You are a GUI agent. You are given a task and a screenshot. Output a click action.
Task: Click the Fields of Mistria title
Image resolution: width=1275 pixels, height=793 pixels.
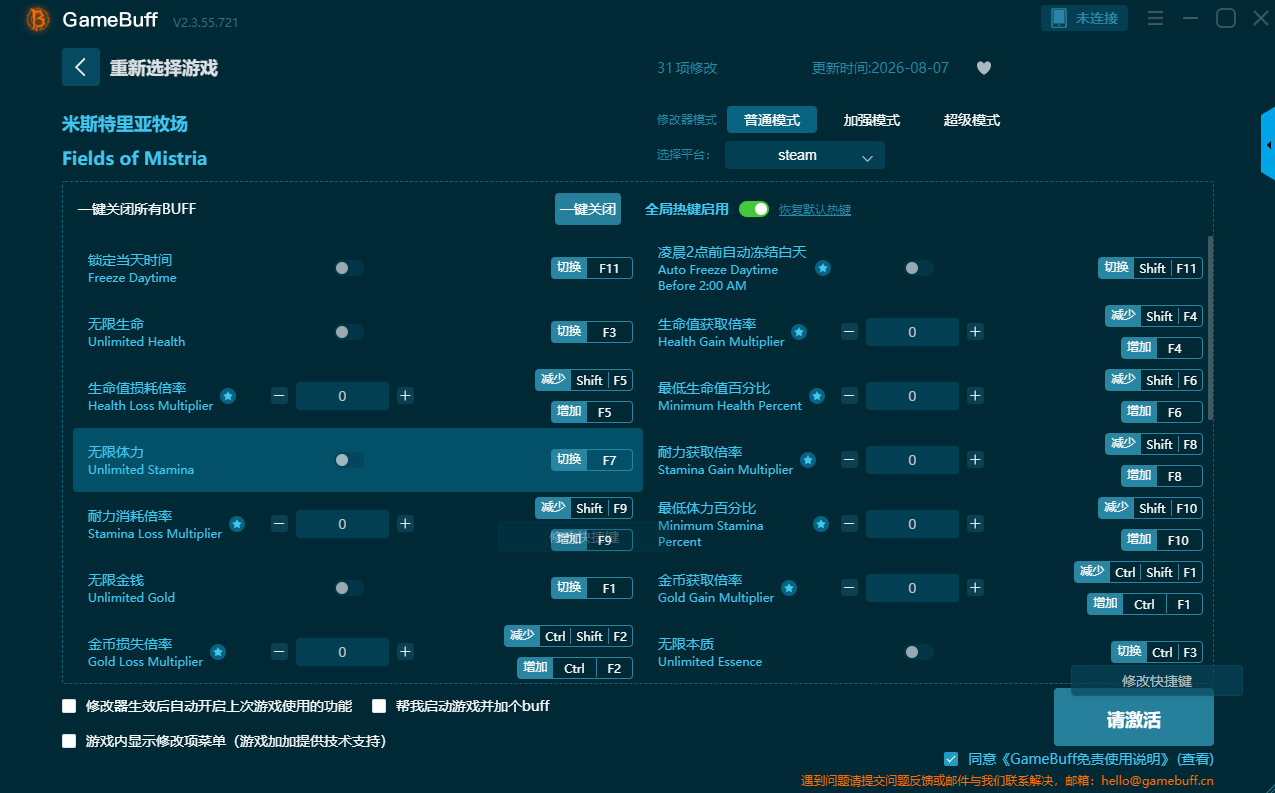click(135, 158)
